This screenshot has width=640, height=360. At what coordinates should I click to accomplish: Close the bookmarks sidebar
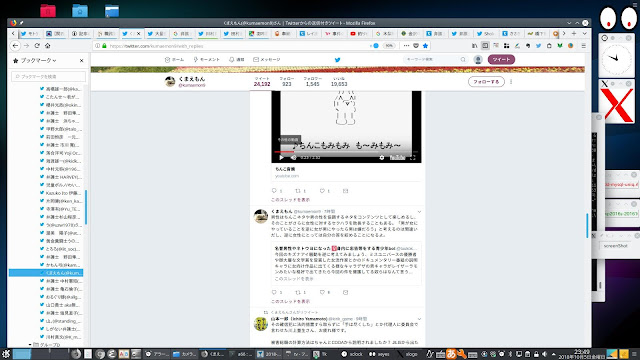click(82, 60)
